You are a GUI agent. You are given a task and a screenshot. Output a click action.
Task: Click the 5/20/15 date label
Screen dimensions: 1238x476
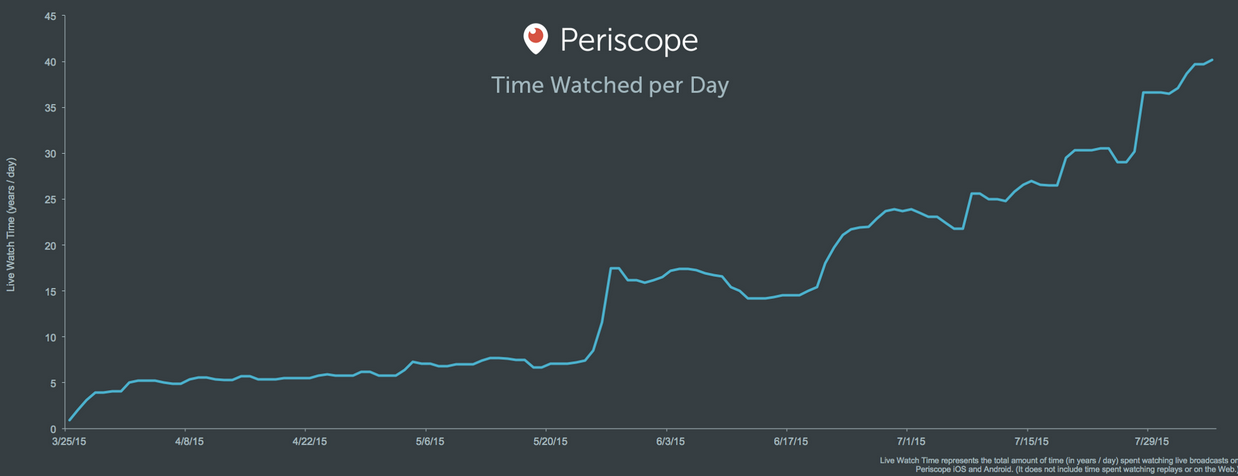click(550, 441)
